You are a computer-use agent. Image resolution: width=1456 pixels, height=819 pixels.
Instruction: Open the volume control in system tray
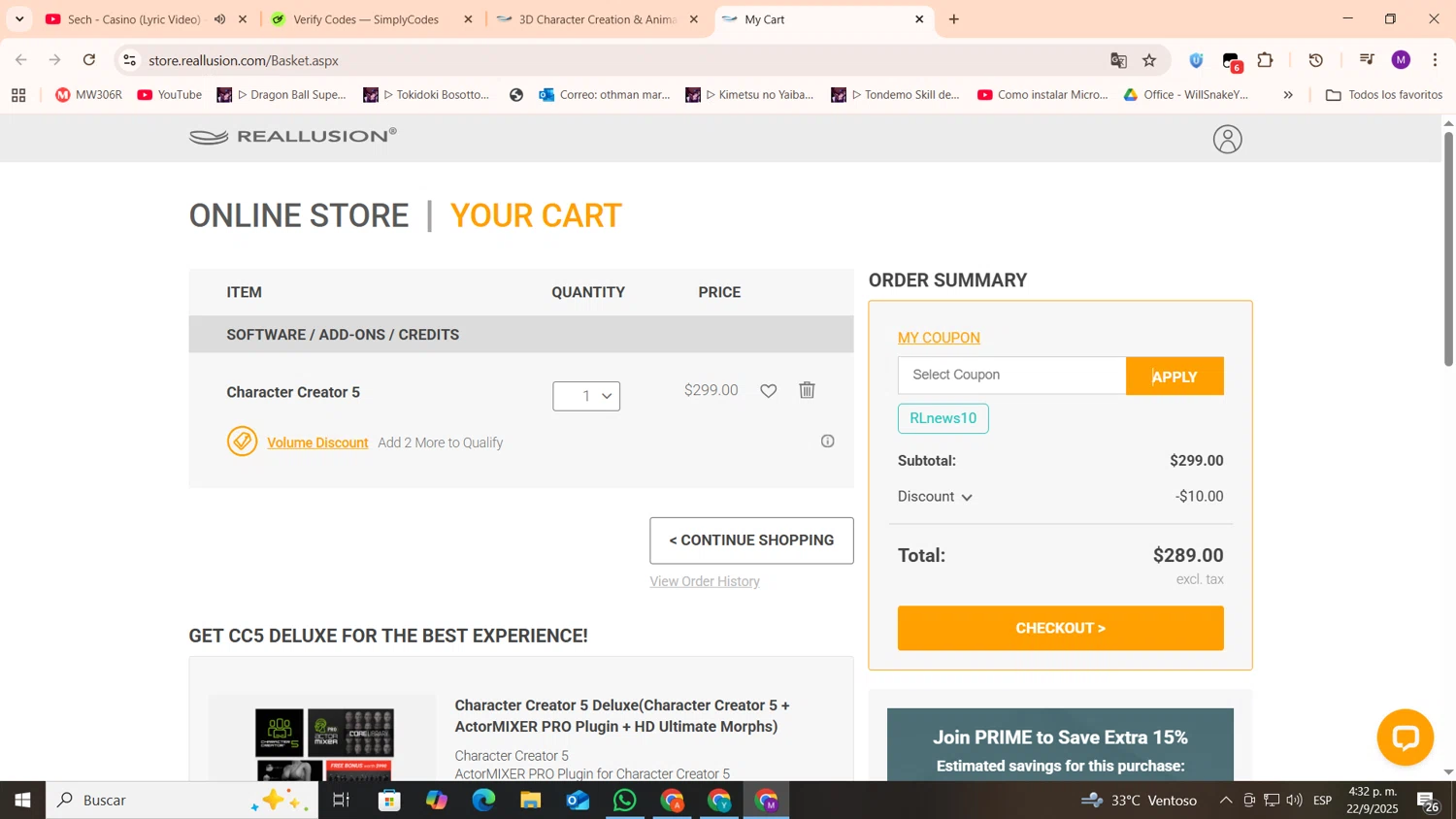point(1294,801)
